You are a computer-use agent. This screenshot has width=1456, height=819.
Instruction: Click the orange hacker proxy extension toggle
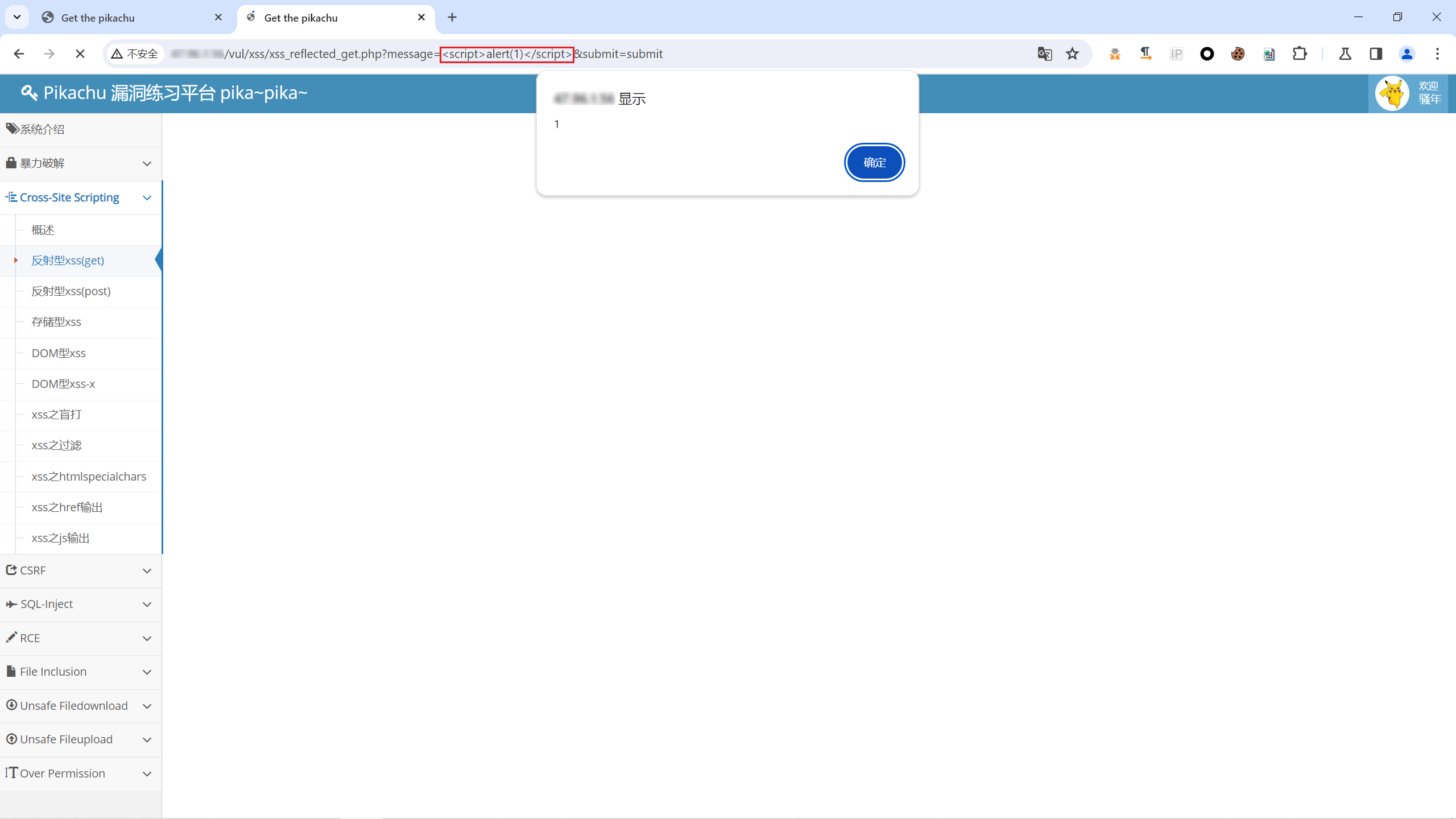(1115, 53)
